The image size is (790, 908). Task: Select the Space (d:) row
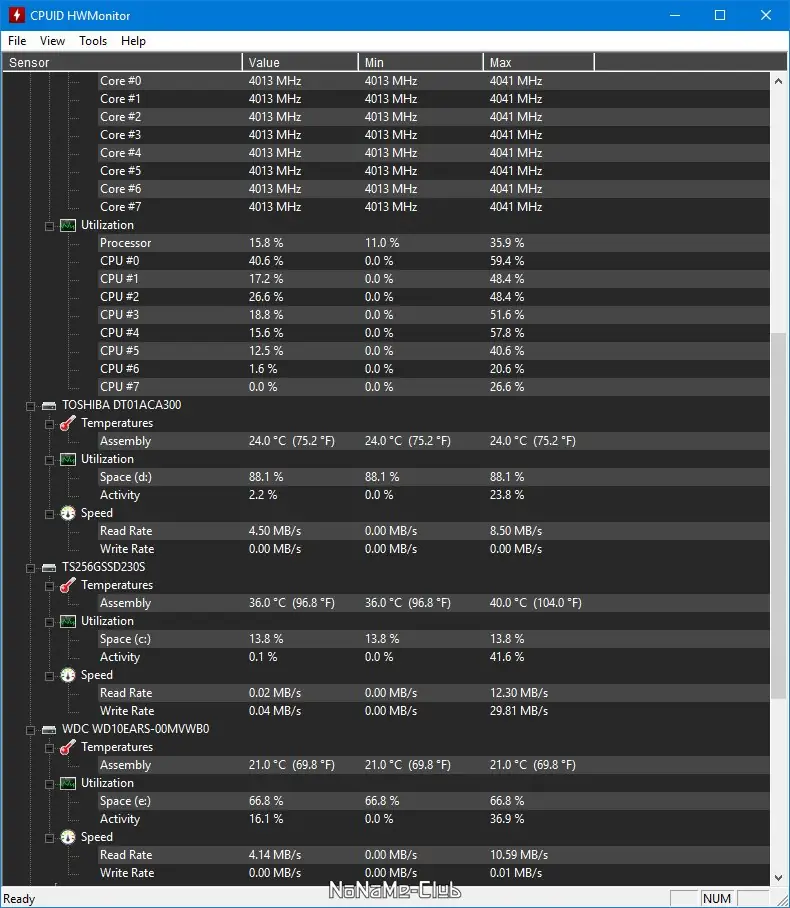pyautogui.click(x=433, y=477)
